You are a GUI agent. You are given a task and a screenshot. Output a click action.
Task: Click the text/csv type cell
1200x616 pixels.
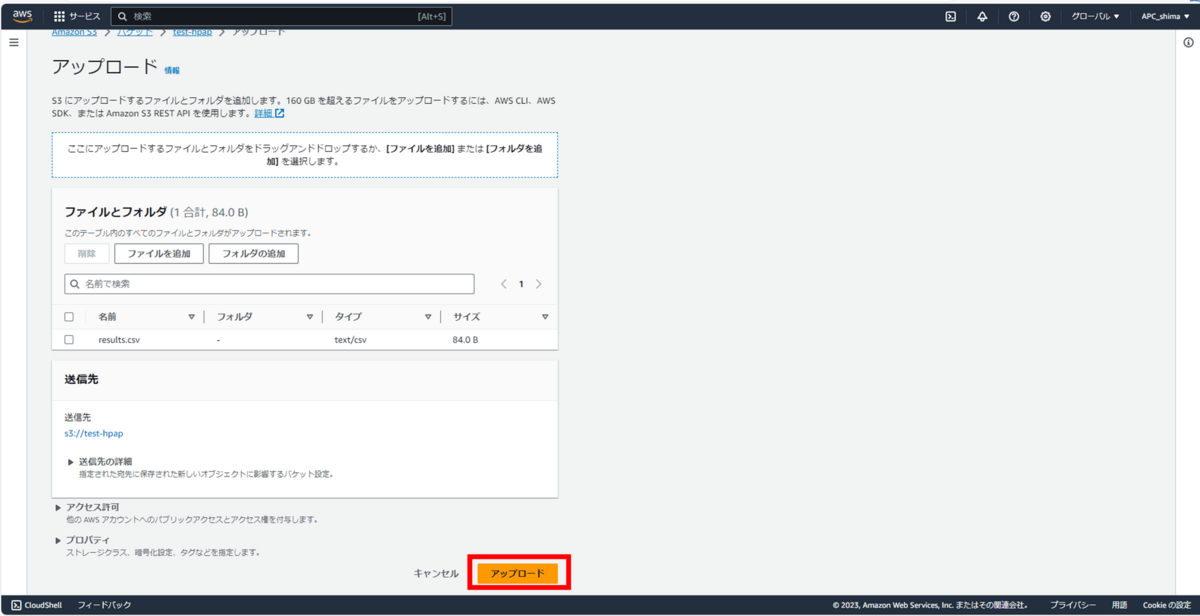(x=351, y=340)
